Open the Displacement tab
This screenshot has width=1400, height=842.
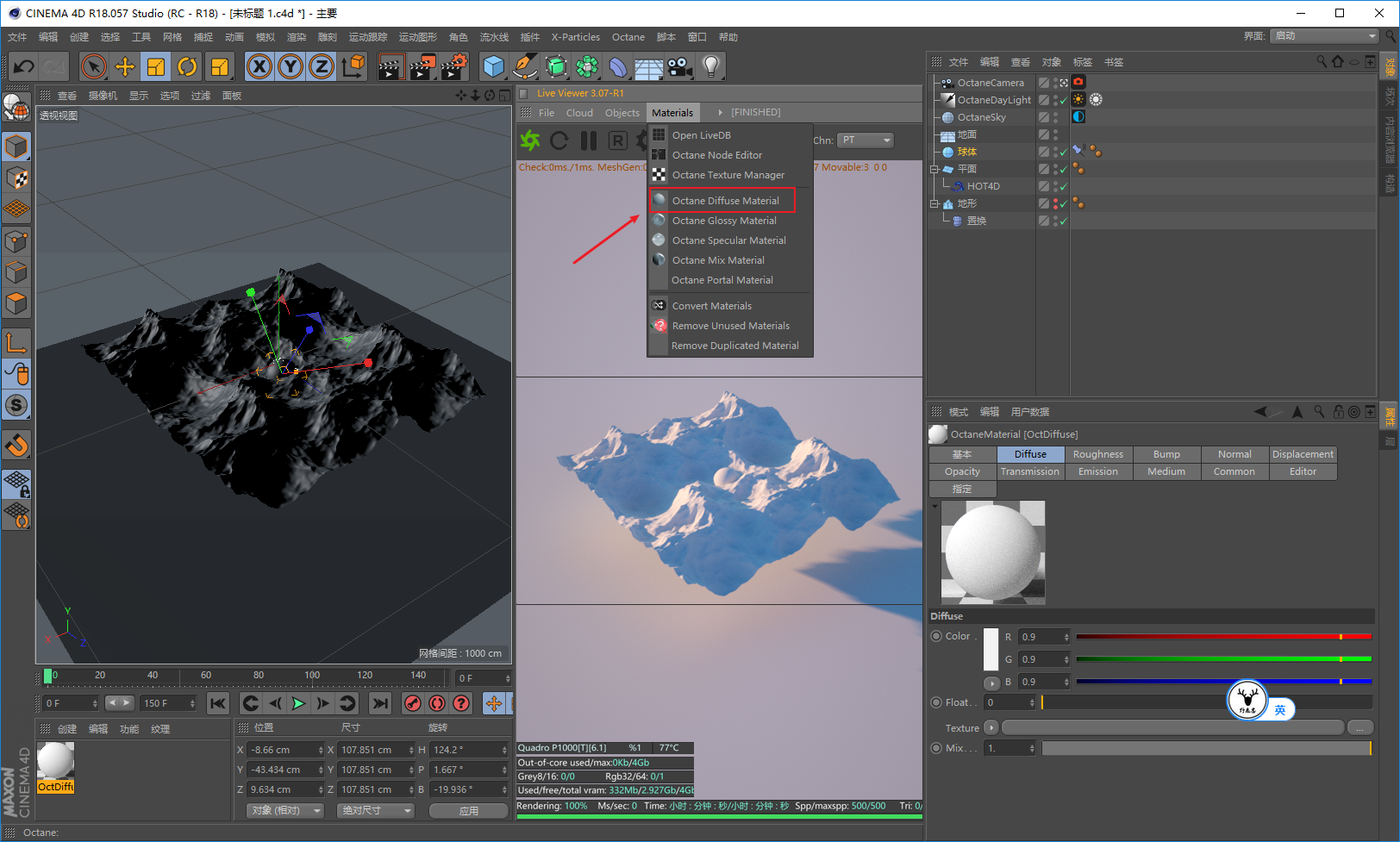pyautogui.click(x=1303, y=454)
